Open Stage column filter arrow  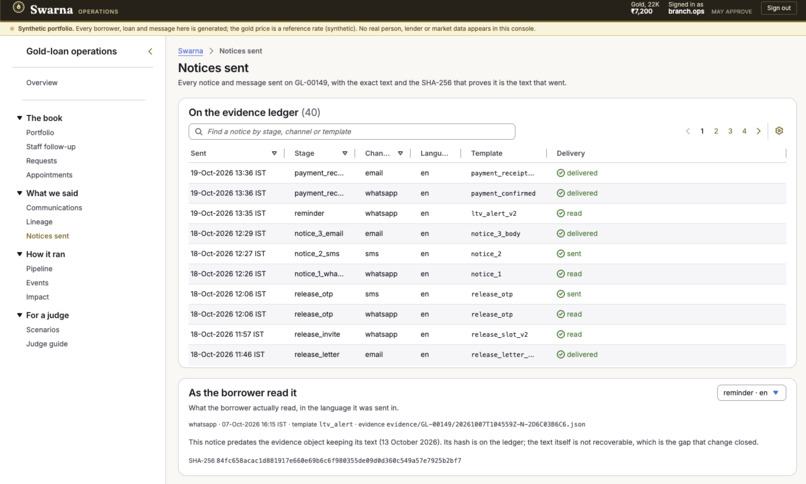point(345,153)
